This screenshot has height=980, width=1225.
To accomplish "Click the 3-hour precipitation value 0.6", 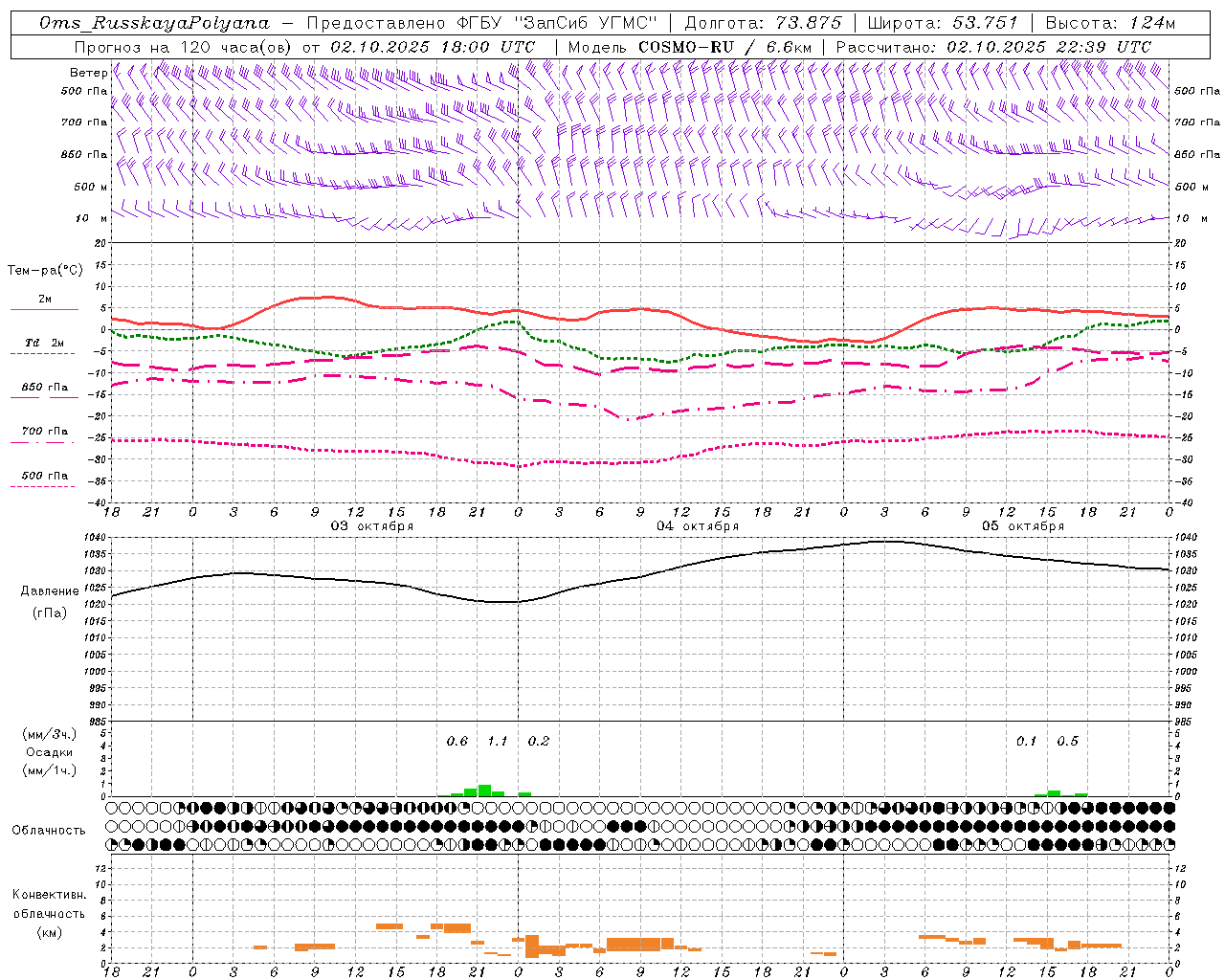I will pyautogui.click(x=457, y=742).
